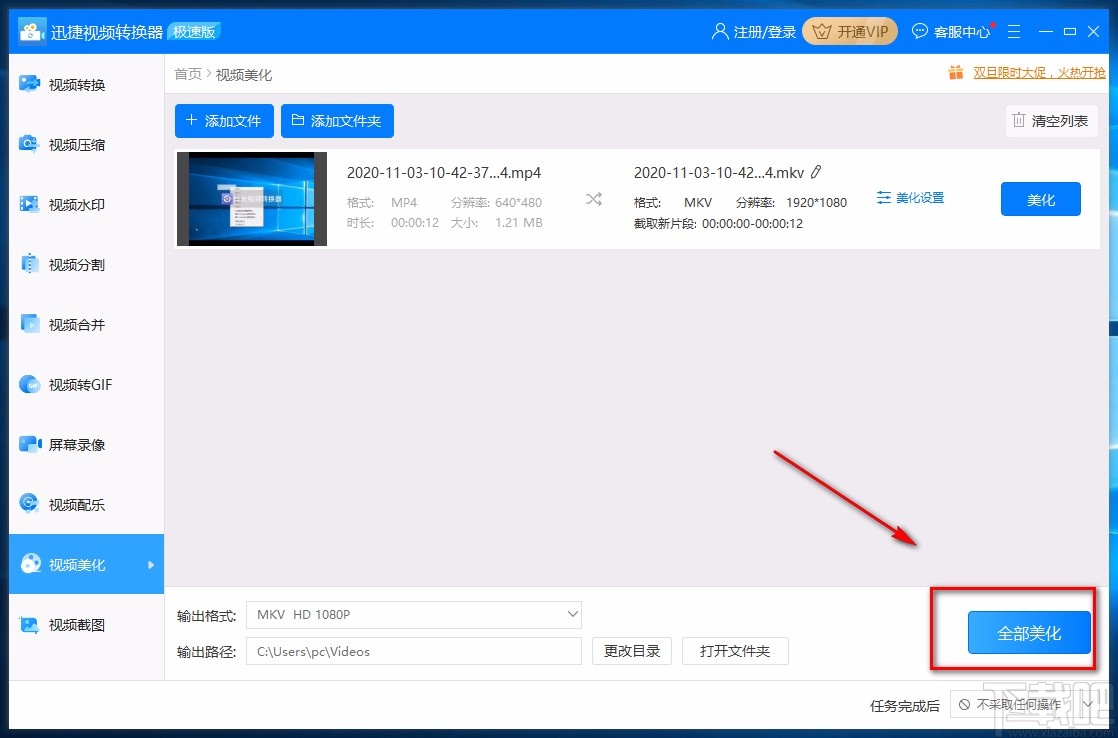This screenshot has height=738, width=1118.
Task: Click 添加文件 to add a file
Action: [223, 120]
